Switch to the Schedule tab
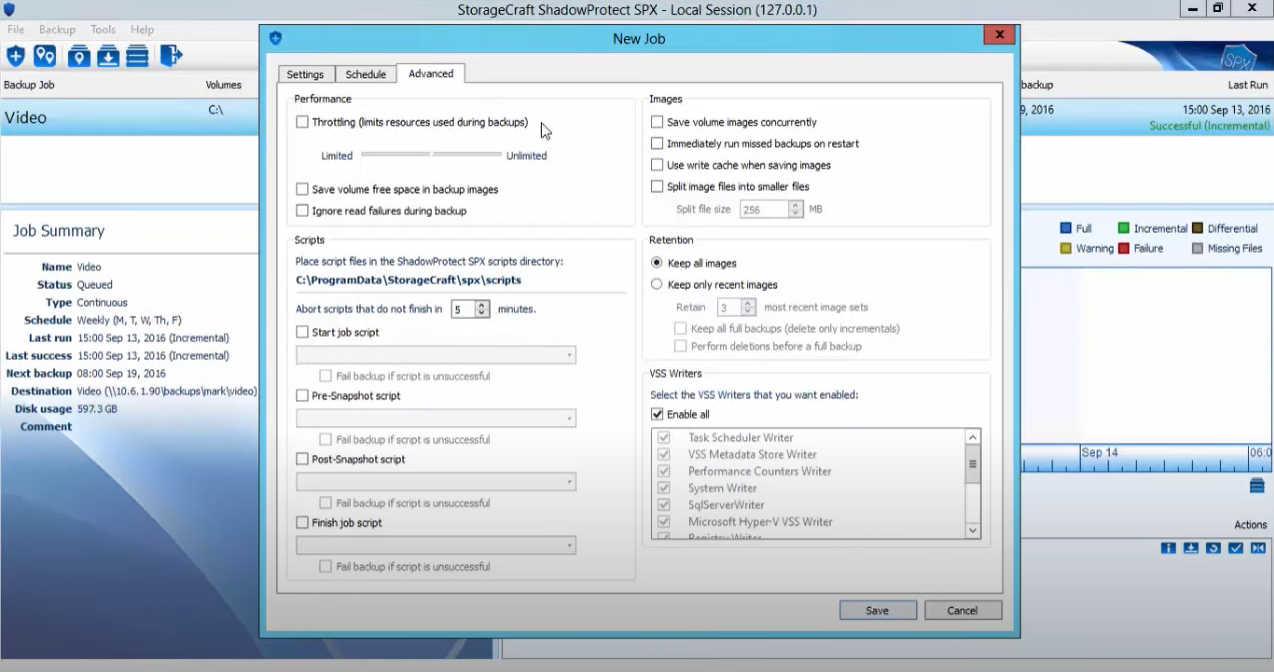 (x=365, y=73)
